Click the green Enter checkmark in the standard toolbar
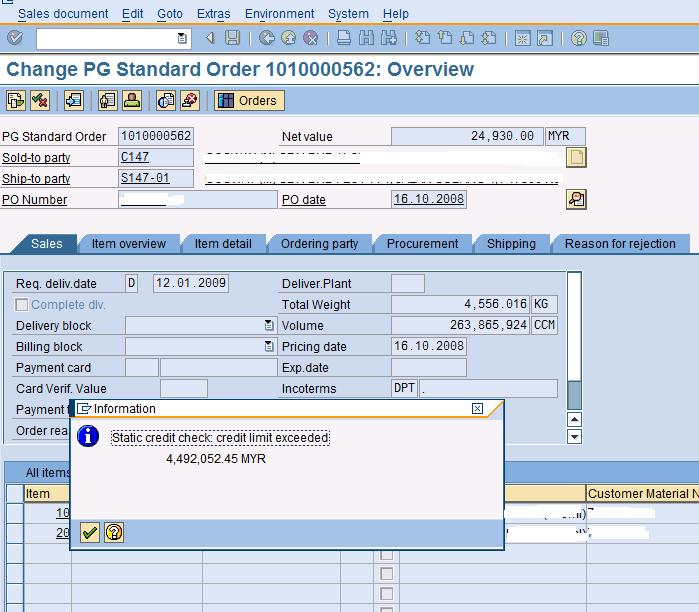 click(x=15, y=38)
